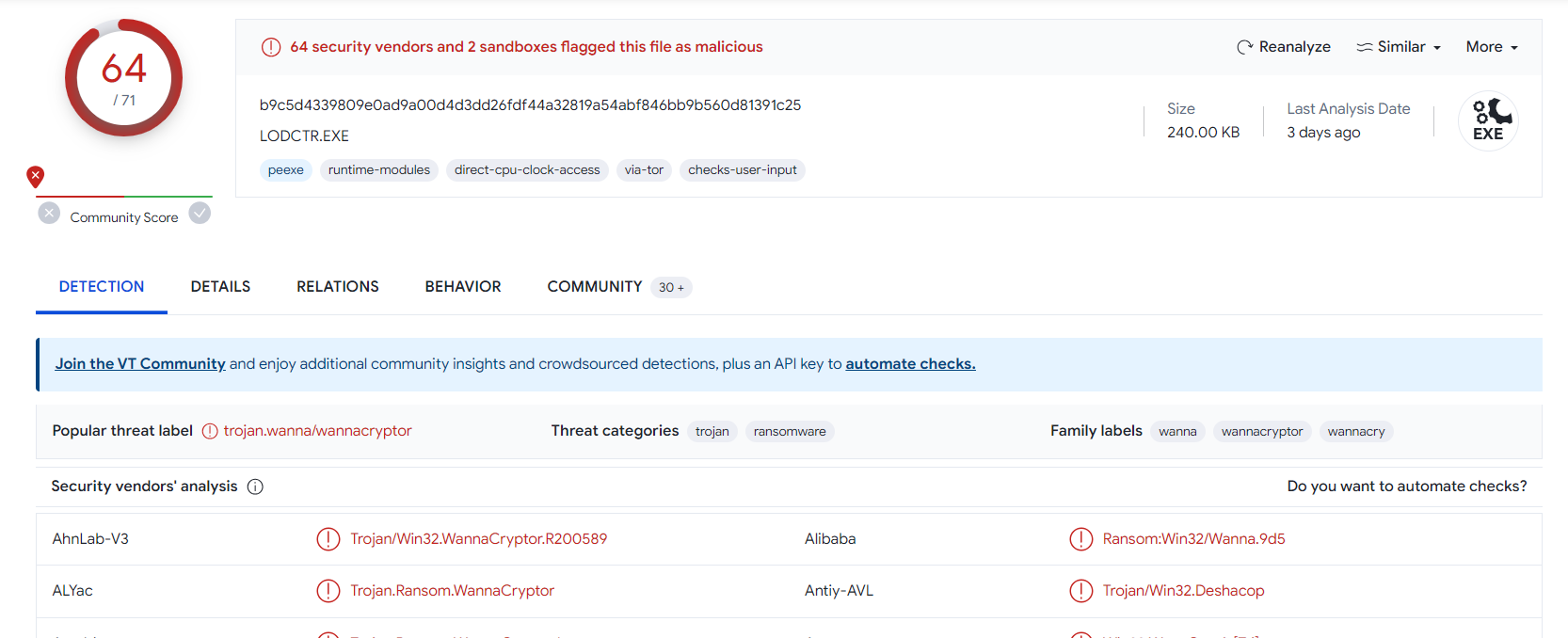
Task: Click the alert icon in the AhnLab-V3 row
Action: coord(328,539)
